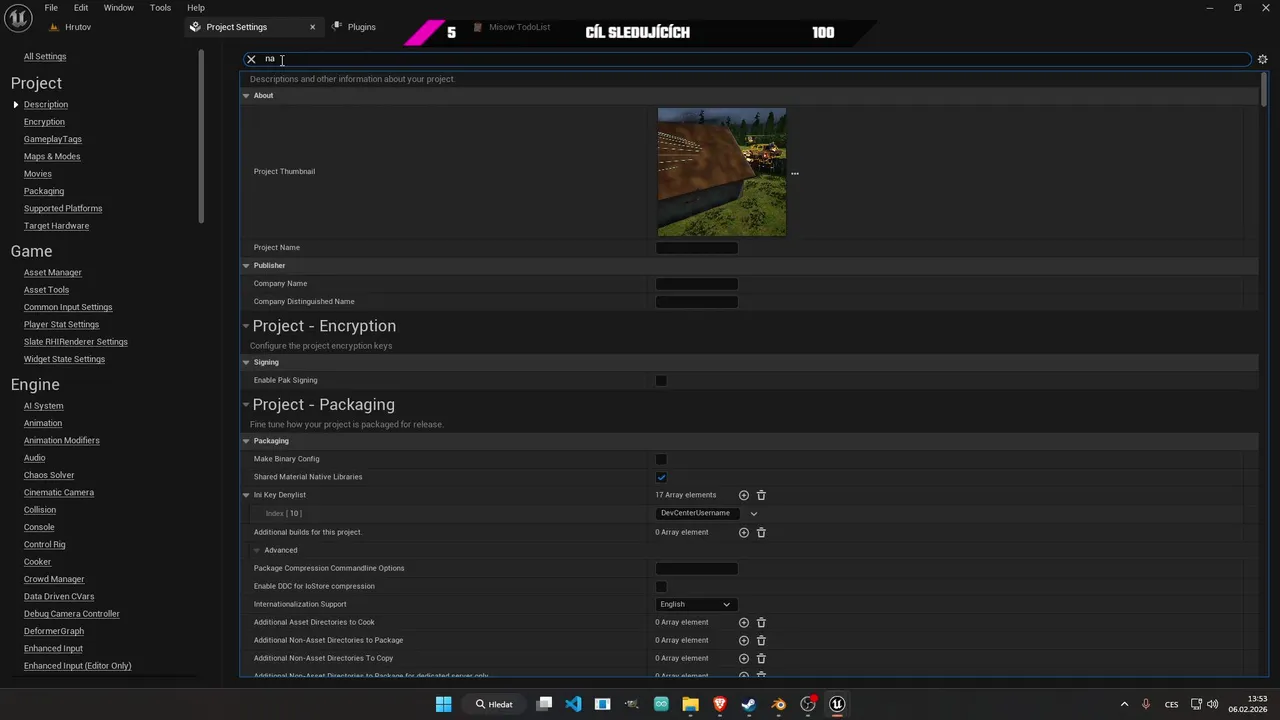Clear the settings search with the X icon
Screen dimensions: 1280x720
click(251, 59)
